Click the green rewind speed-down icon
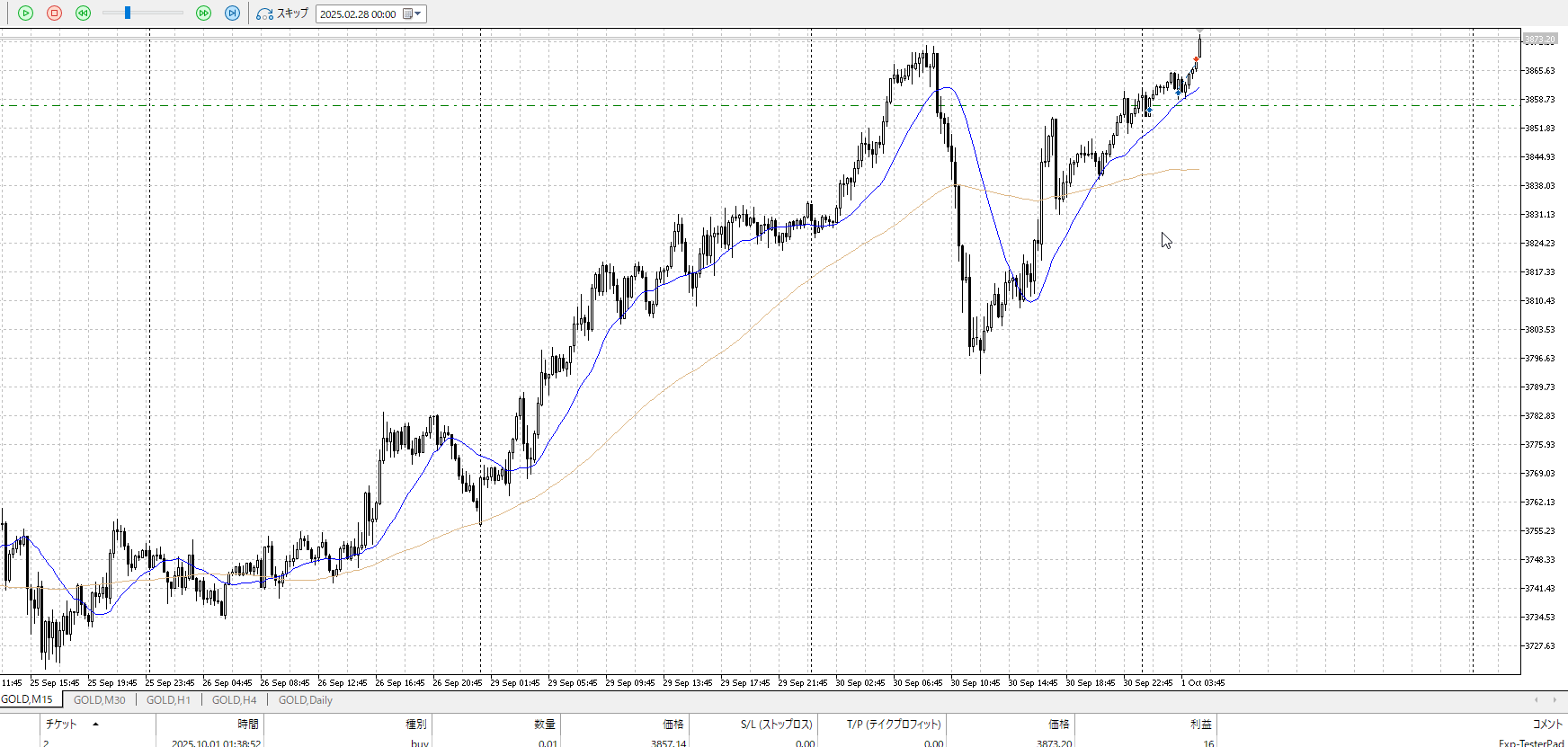The height and width of the screenshot is (747, 1568). [84, 13]
